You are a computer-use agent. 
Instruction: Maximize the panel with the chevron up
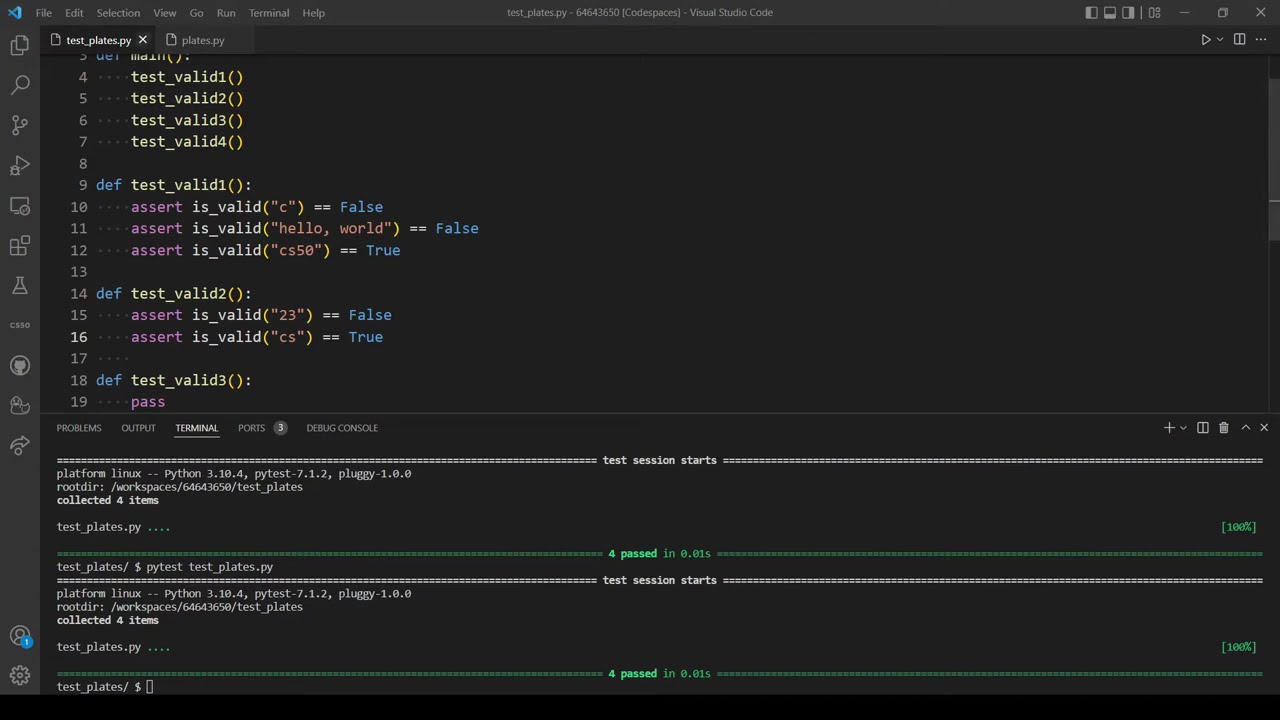[1245, 428]
